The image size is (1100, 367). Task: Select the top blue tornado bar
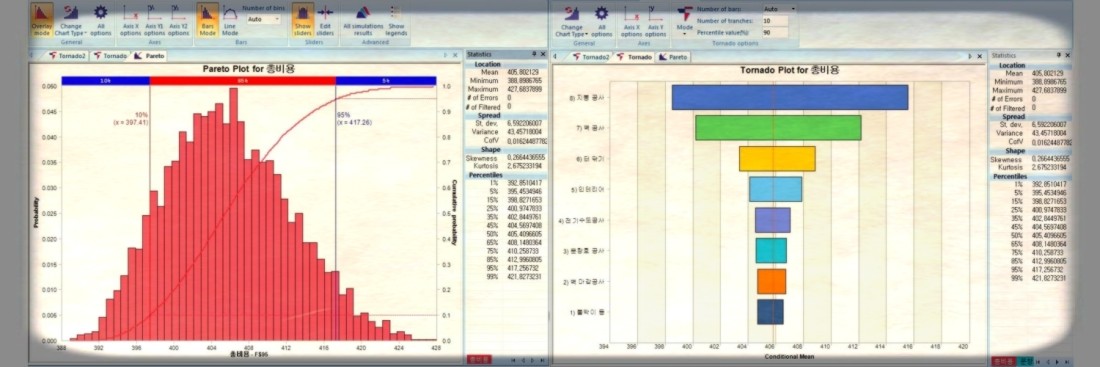point(790,98)
